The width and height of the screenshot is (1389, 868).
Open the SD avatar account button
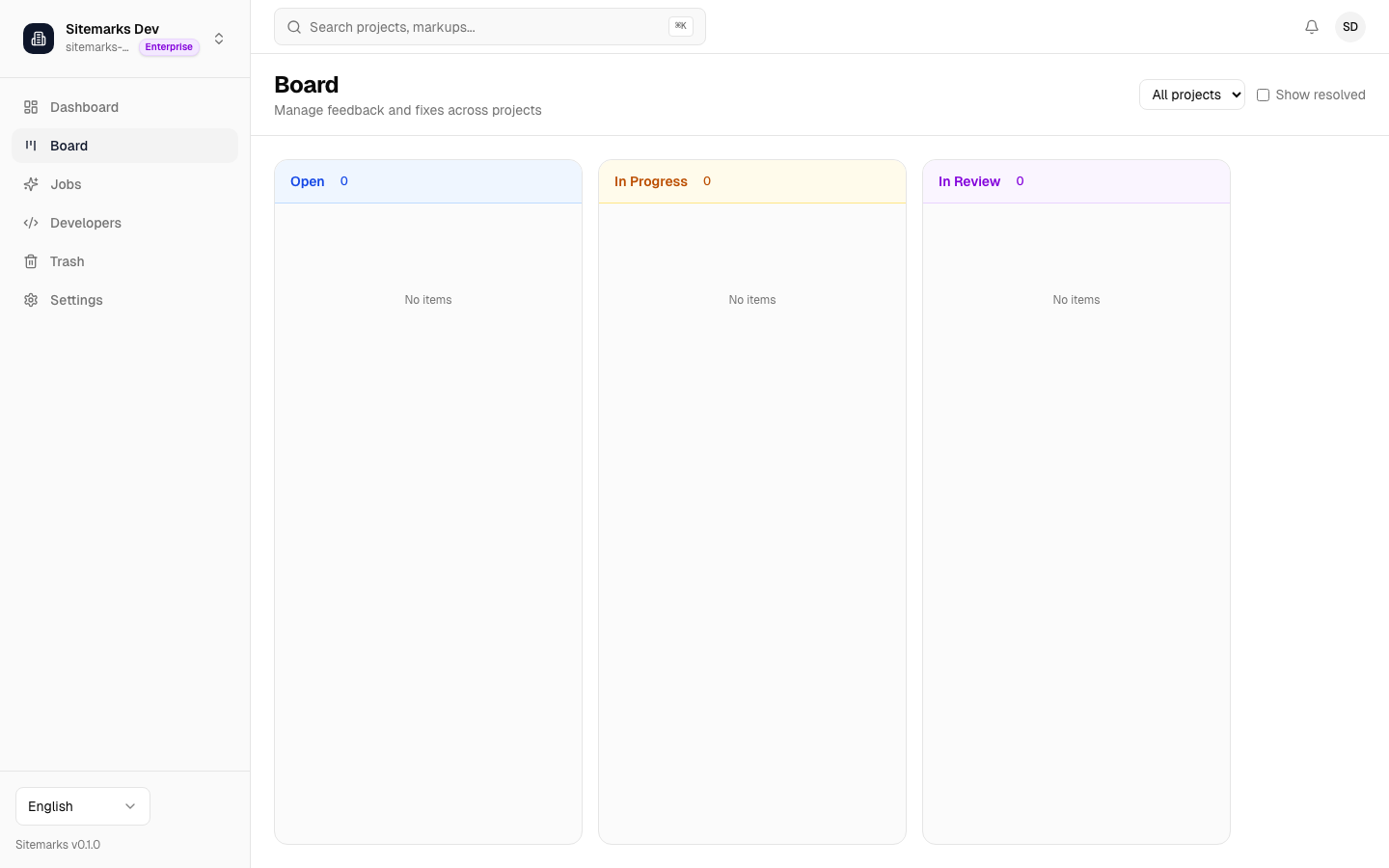pos(1349,26)
